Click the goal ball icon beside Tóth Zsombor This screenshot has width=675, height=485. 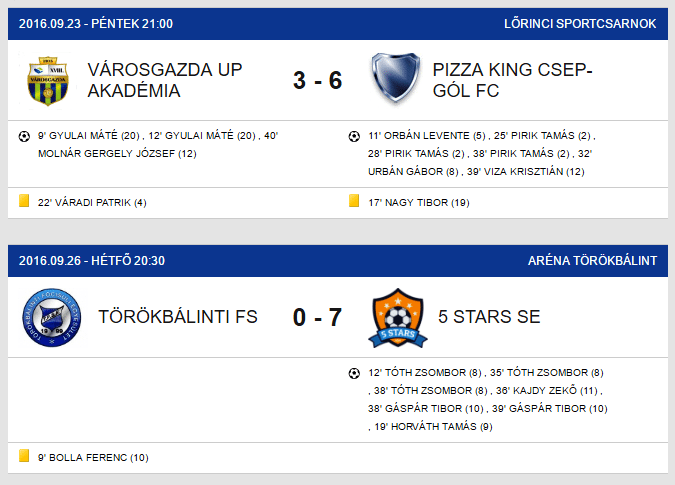tap(354, 373)
